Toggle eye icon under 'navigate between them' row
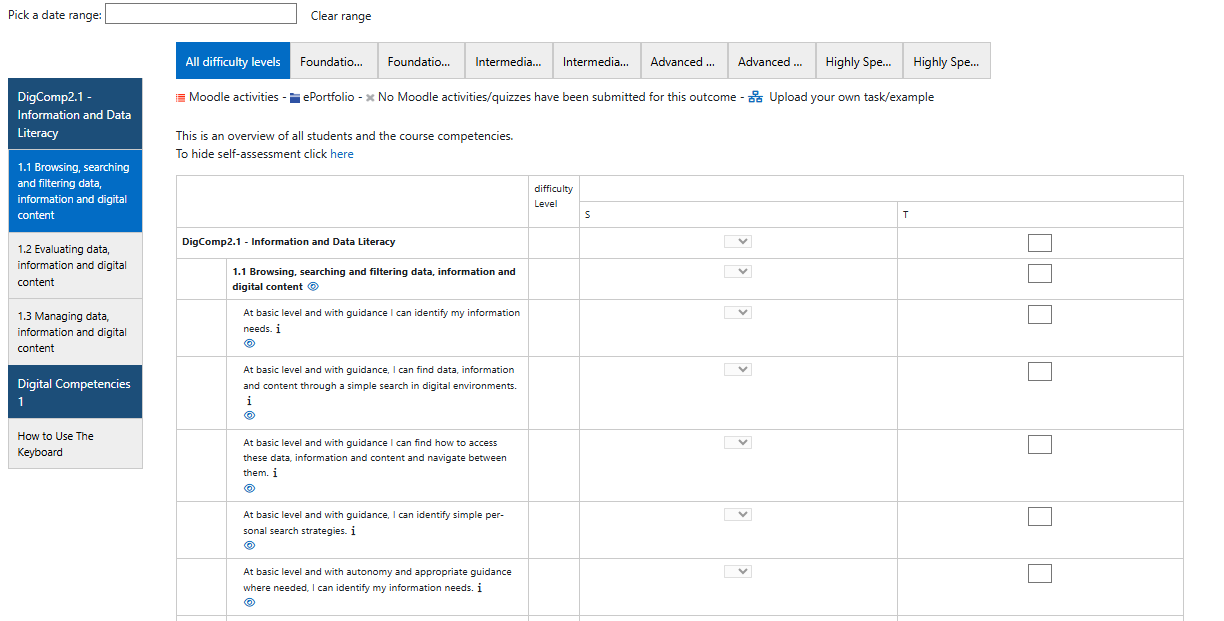1224x621 pixels. [250, 488]
